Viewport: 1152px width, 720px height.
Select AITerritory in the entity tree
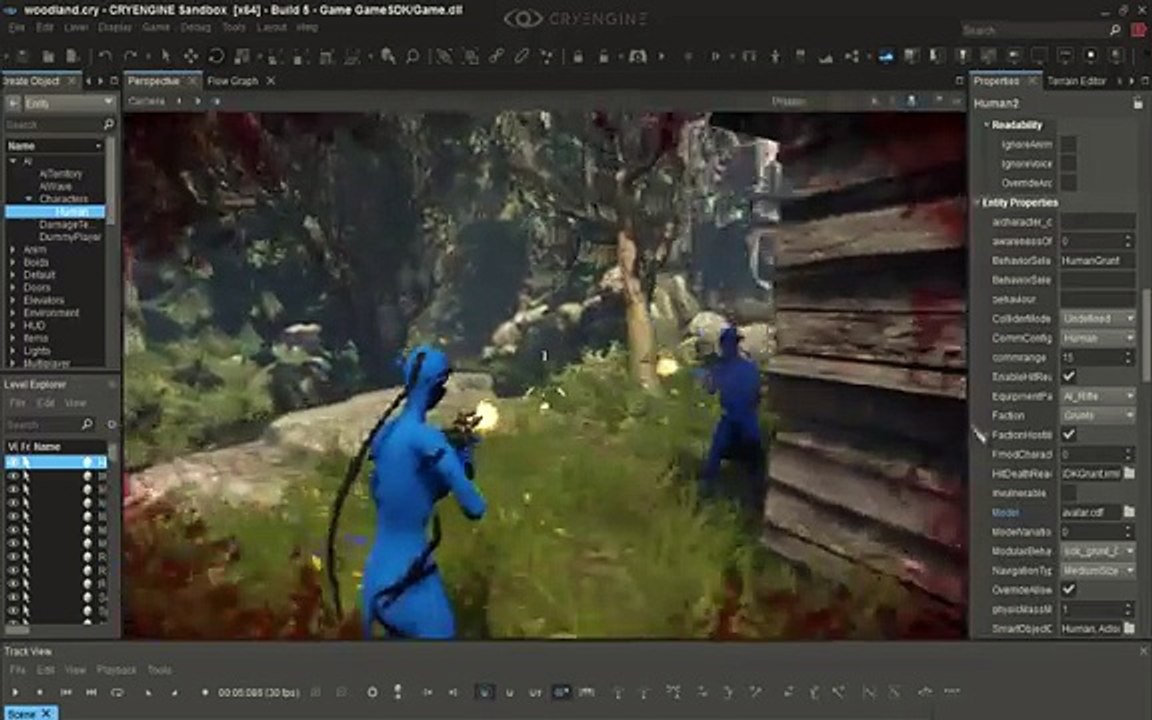pos(61,173)
